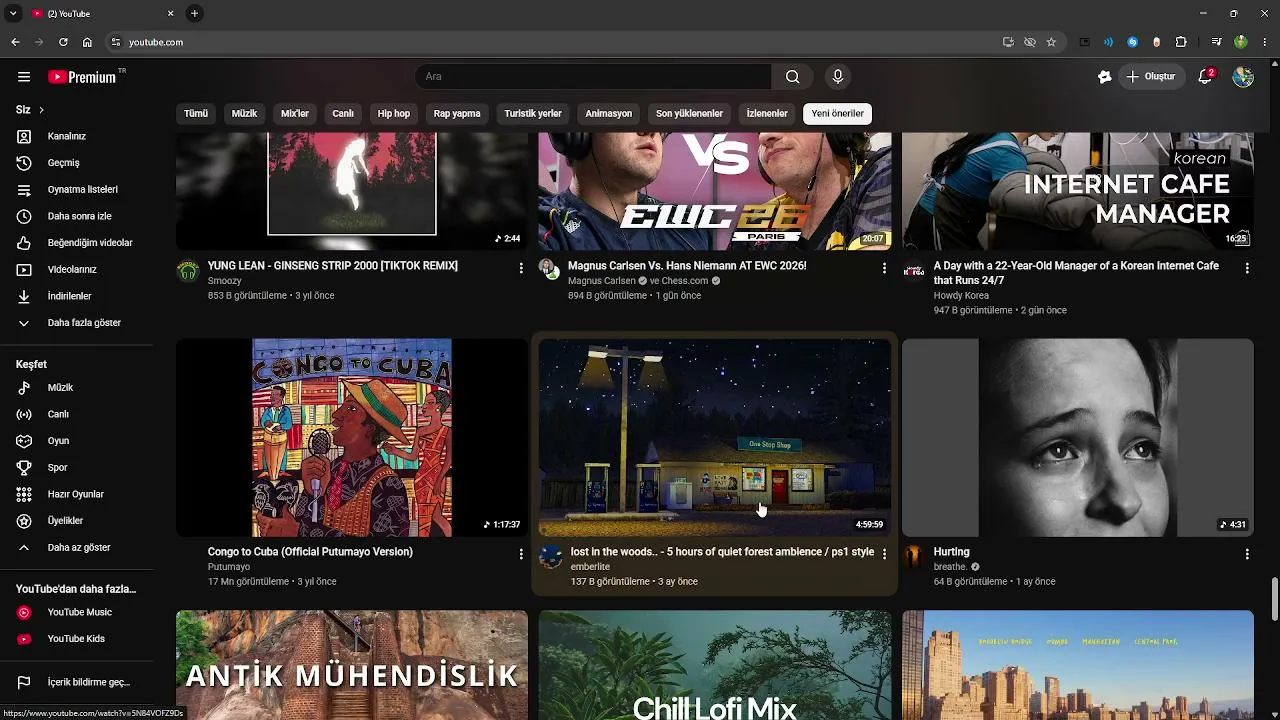Open YouTube Kids from the sidebar
Image resolution: width=1280 pixels, height=720 pixels.
tap(77, 639)
